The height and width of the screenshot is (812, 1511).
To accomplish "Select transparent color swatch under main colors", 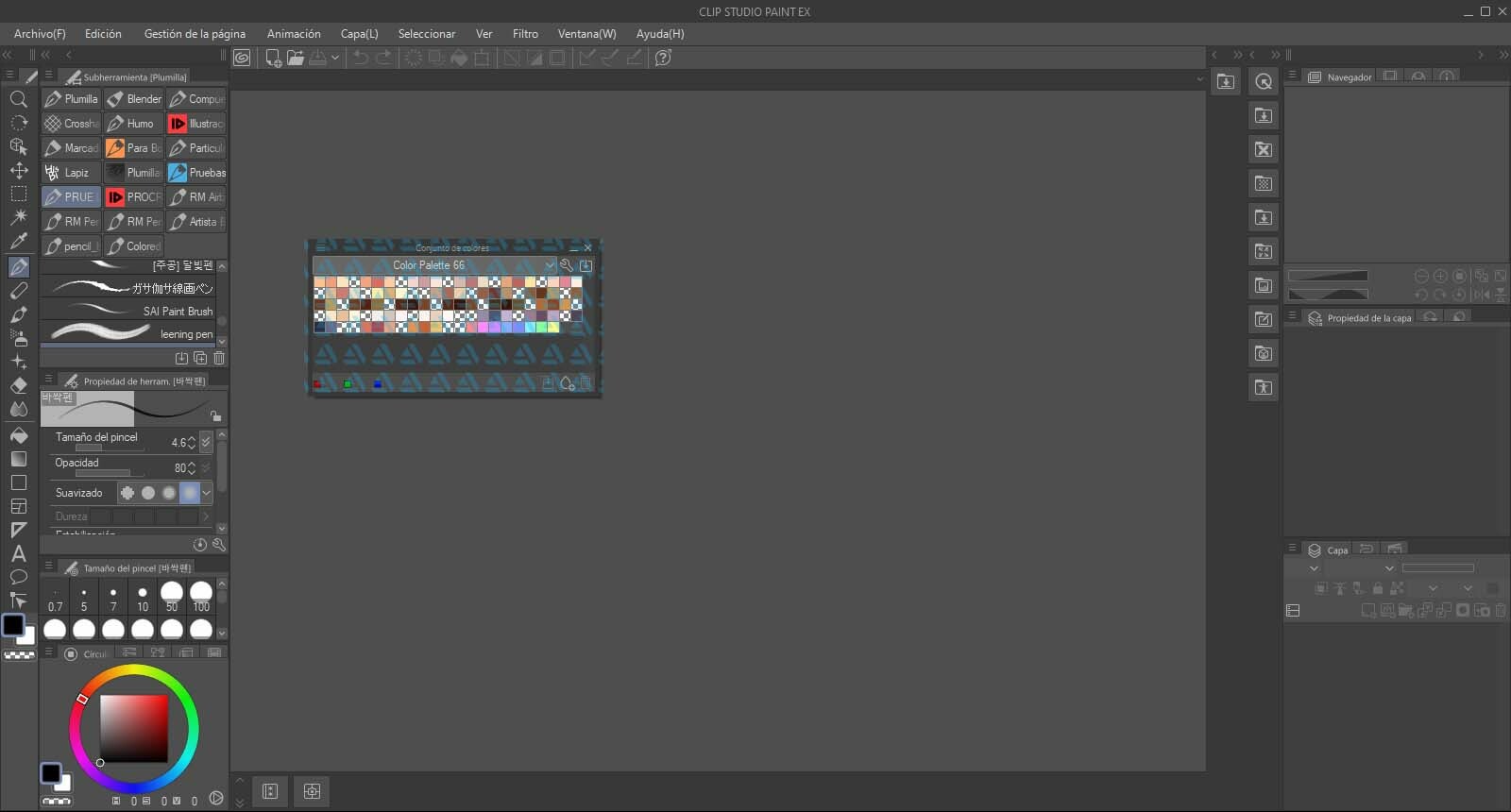I will click(x=19, y=654).
